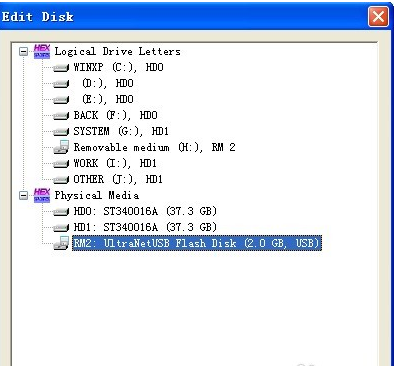Close the Edit Disk dialog
The image size is (394, 366).
click(378, 16)
